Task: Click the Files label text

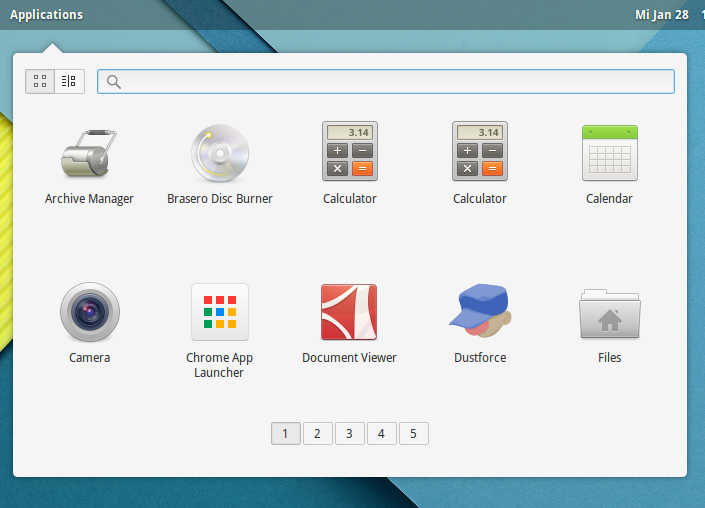Action: click(610, 358)
